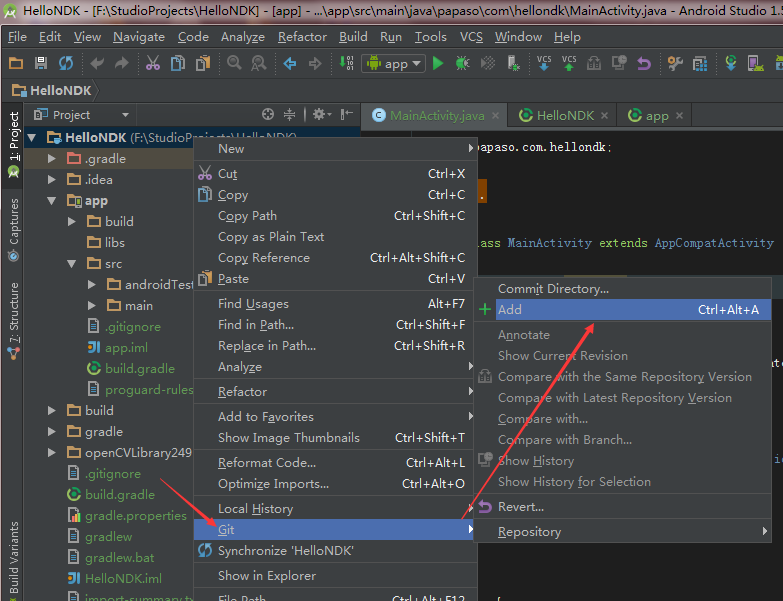Click the Synchronize toolbar icon
Screen dimensions: 783x601
[x=66, y=63]
